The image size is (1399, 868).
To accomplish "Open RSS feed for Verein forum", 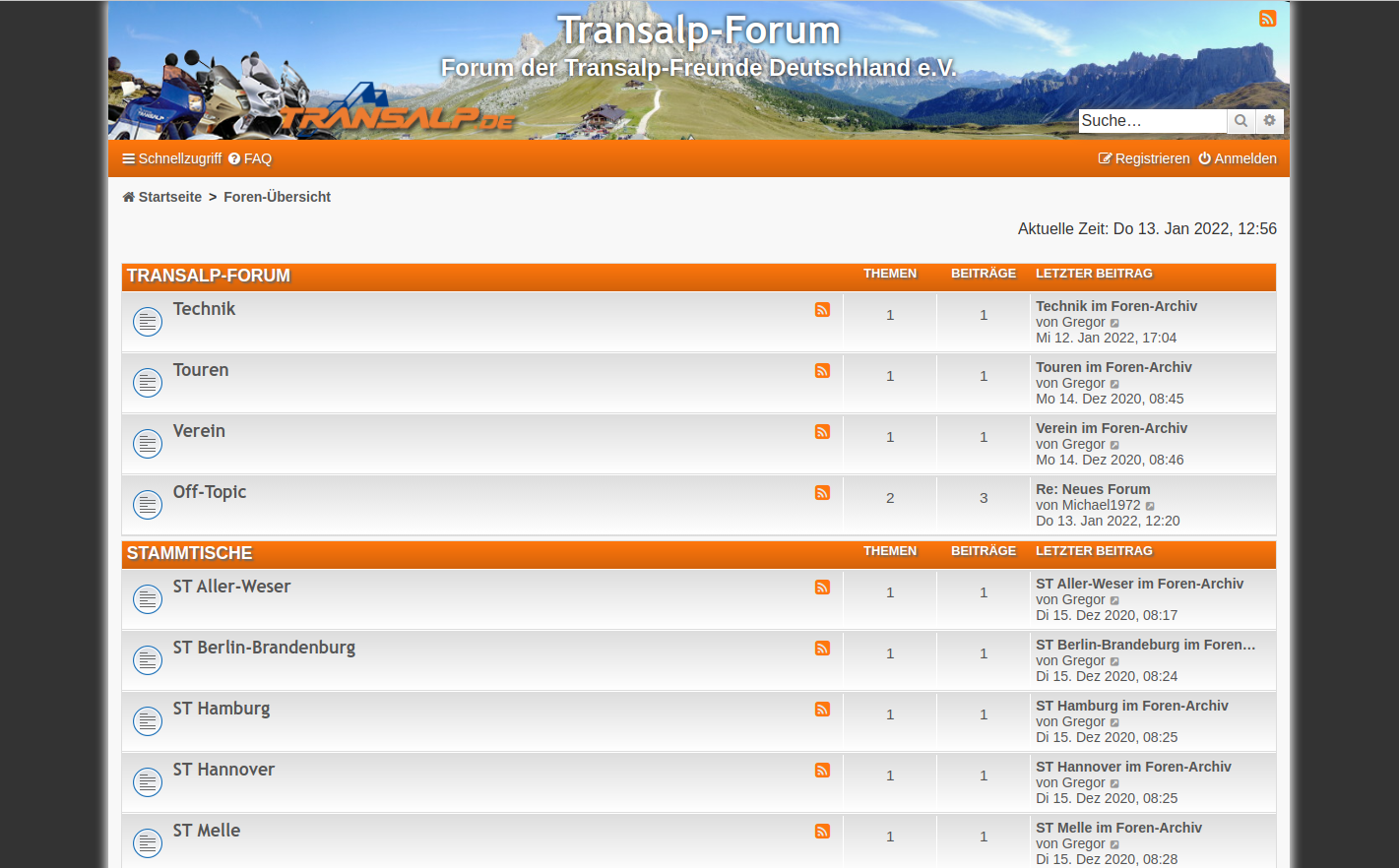I will [822, 432].
